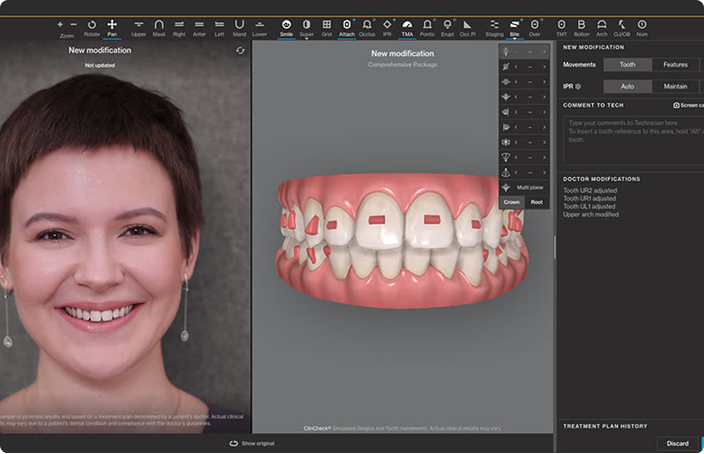Click the Treatment Plan History heading
Image resolution: width=704 pixels, height=454 pixels.
[x=605, y=426]
